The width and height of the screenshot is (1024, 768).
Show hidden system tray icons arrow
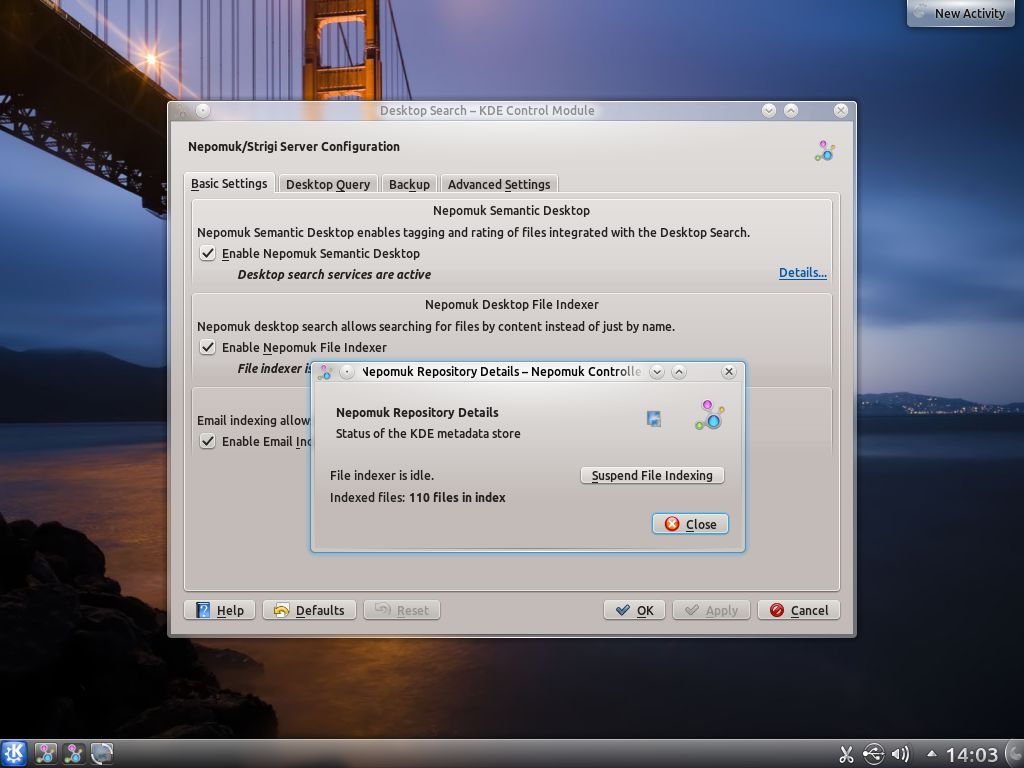tap(931, 753)
